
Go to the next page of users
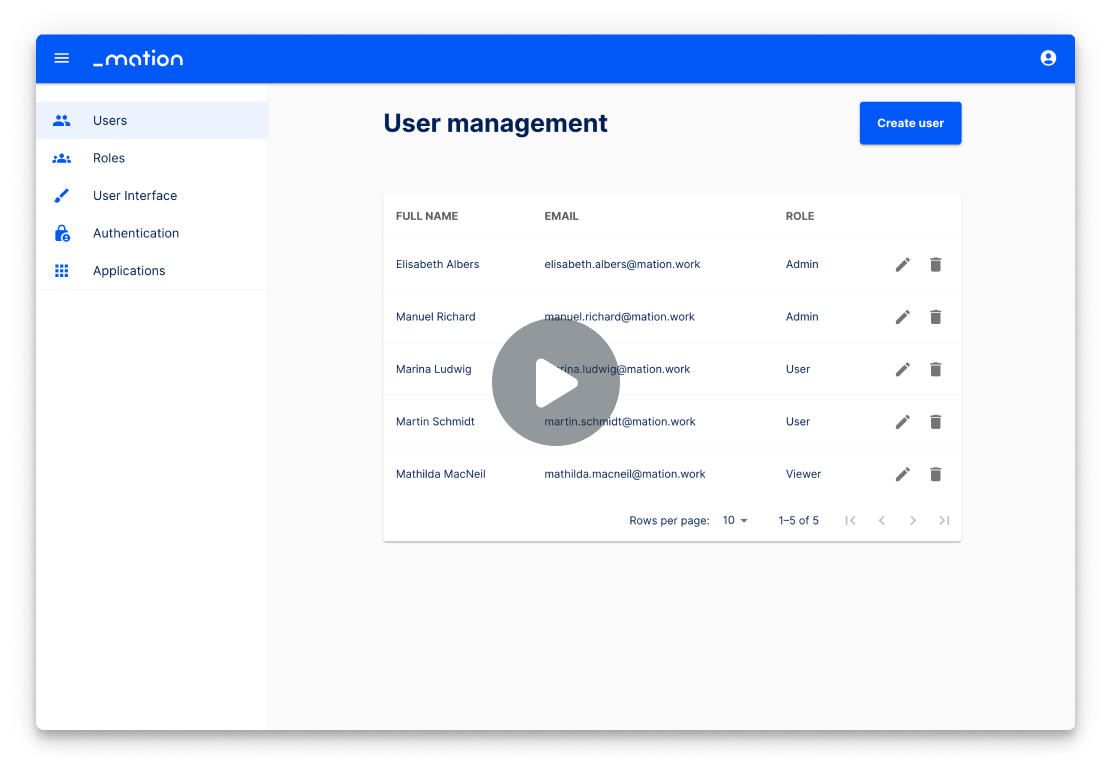coord(913,520)
